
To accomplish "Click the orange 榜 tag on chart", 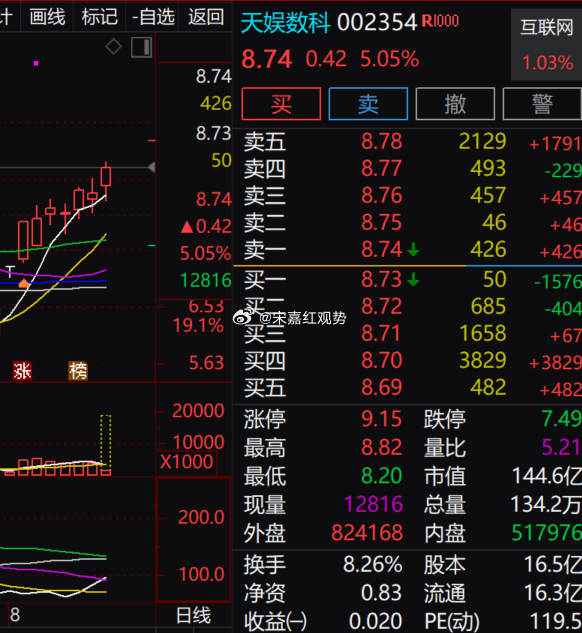I will 78,371.
